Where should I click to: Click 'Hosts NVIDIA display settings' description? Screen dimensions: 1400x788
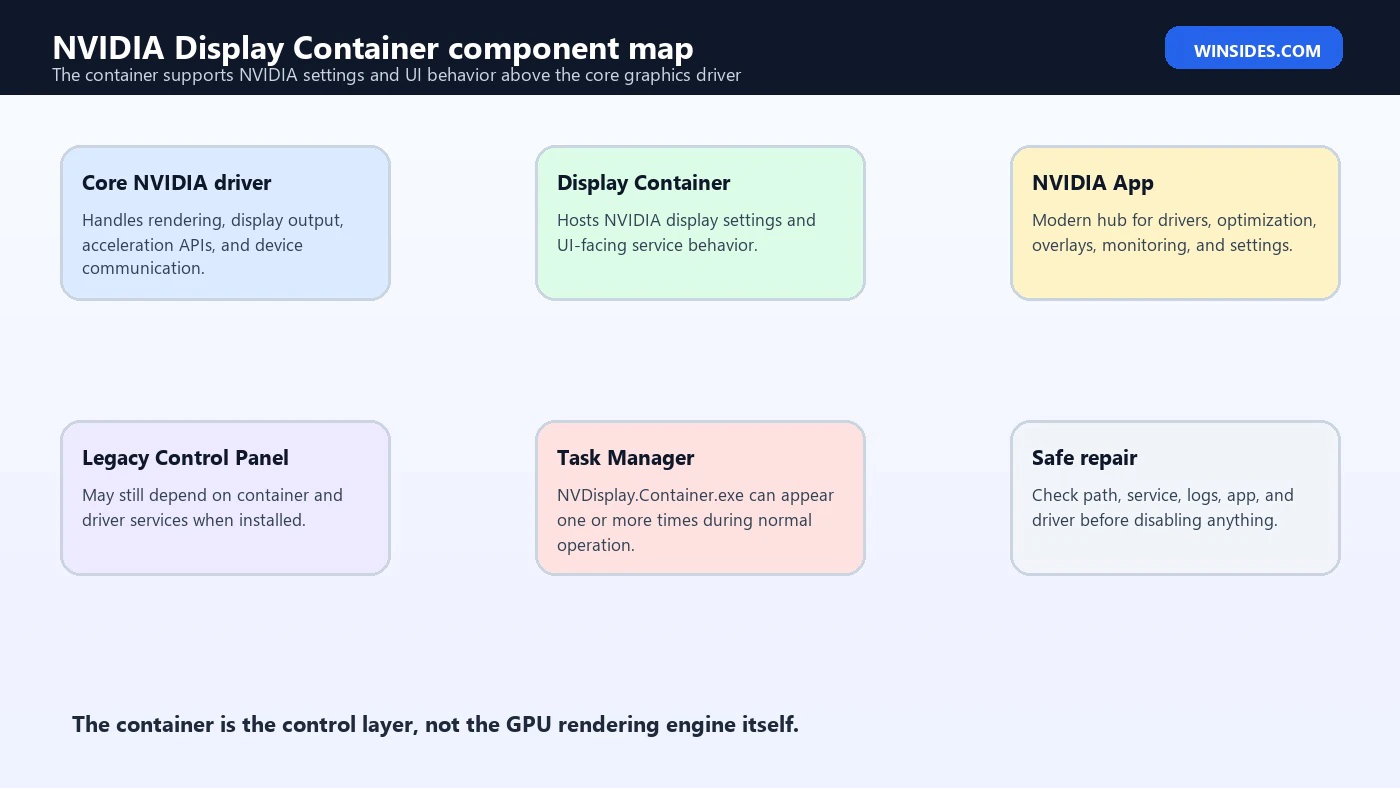click(x=687, y=232)
